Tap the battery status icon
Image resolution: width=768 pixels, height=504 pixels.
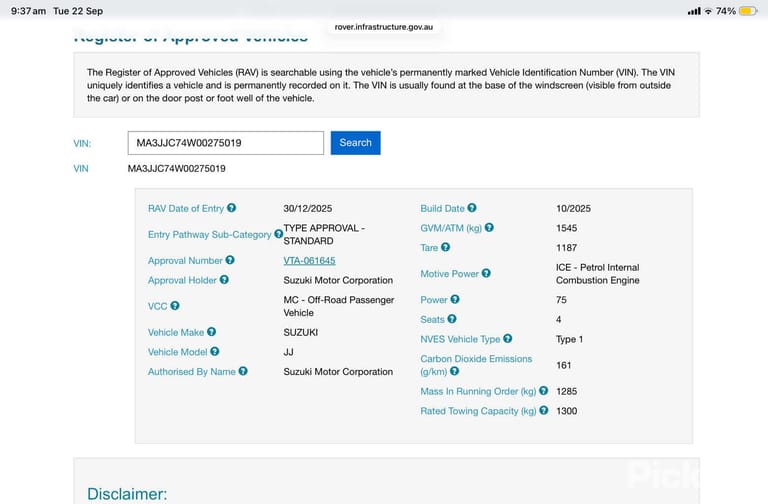[x=748, y=11]
